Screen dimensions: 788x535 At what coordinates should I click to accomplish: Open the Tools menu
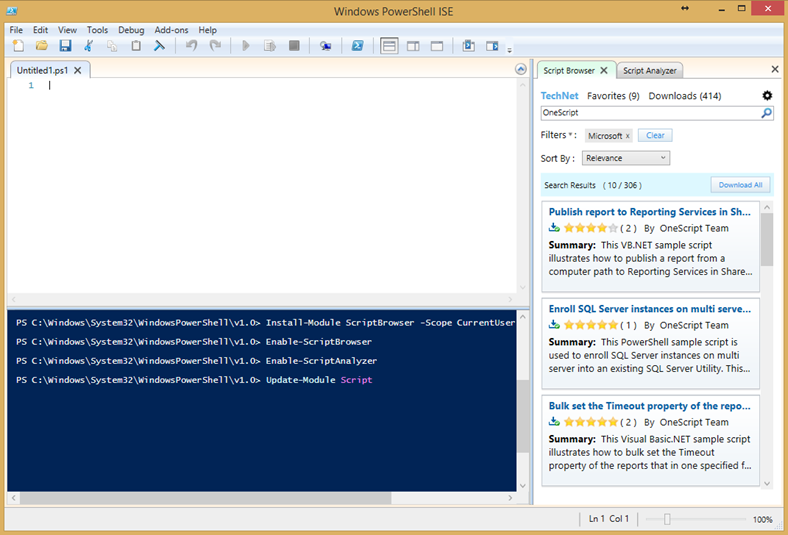[97, 30]
